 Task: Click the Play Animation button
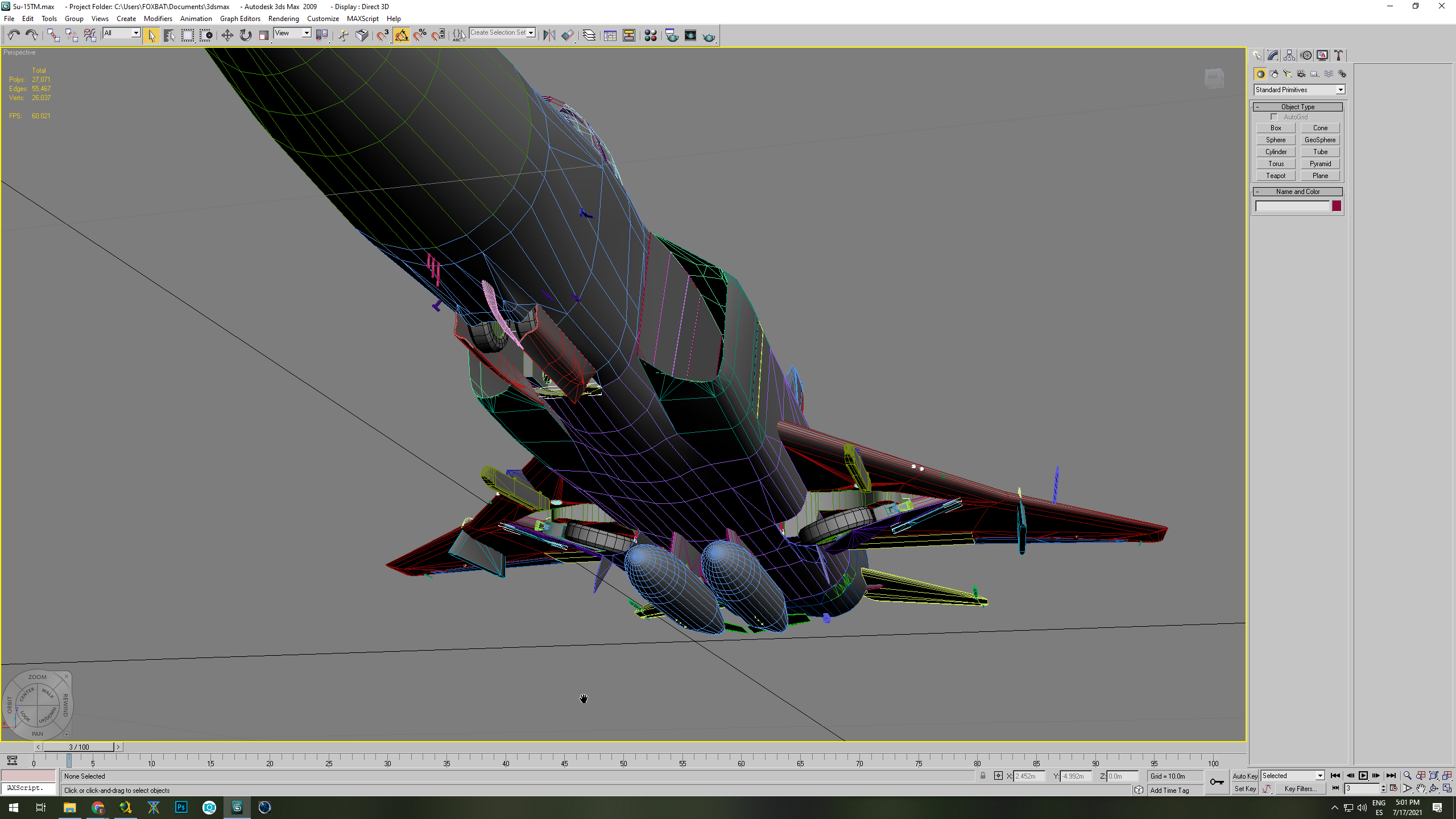coord(1363,776)
